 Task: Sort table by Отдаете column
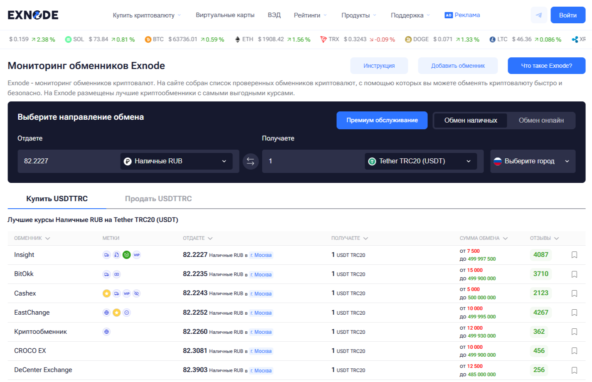[x=197, y=238]
